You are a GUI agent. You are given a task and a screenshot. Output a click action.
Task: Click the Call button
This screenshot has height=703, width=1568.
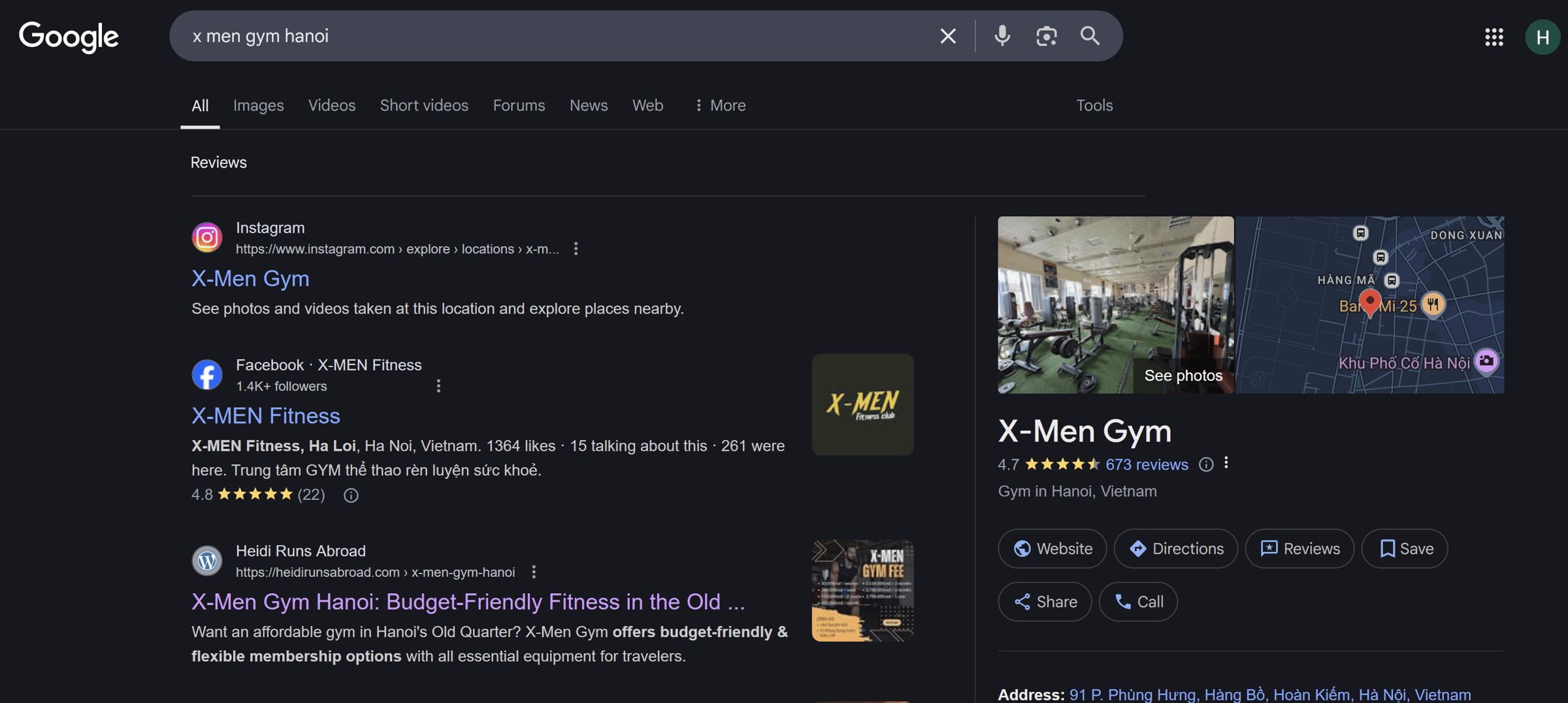click(x=1138, y=602)
